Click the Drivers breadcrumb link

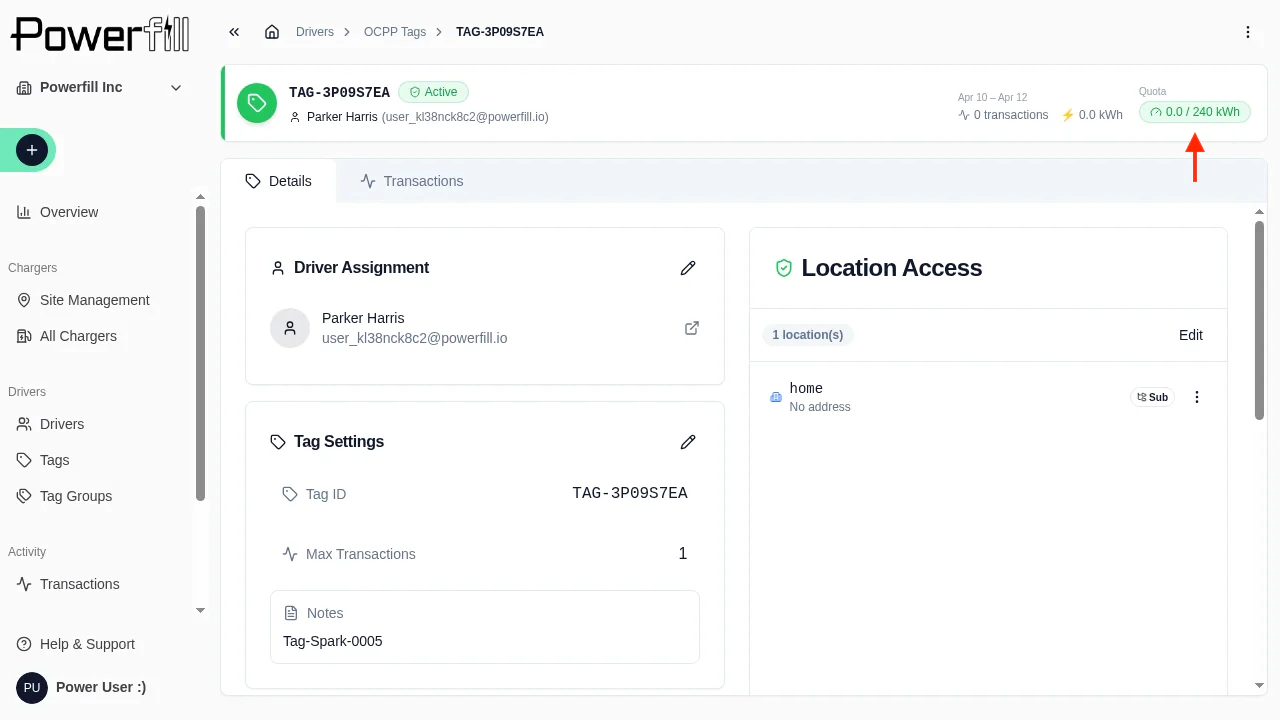(x=315, y=32)
